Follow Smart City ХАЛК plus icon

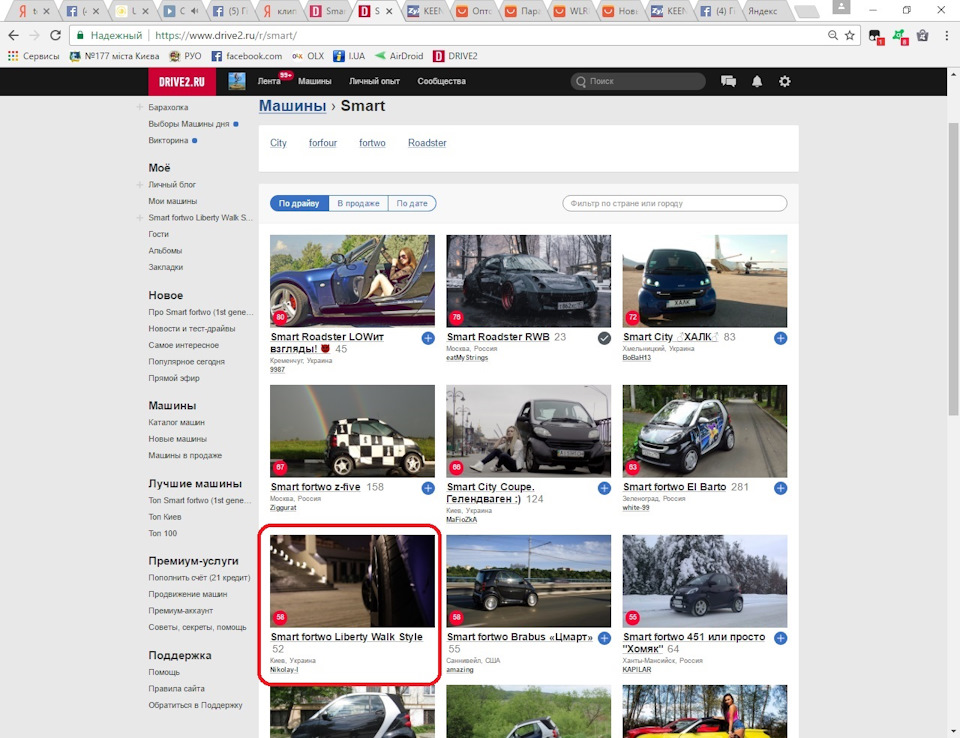pos(781,338)
